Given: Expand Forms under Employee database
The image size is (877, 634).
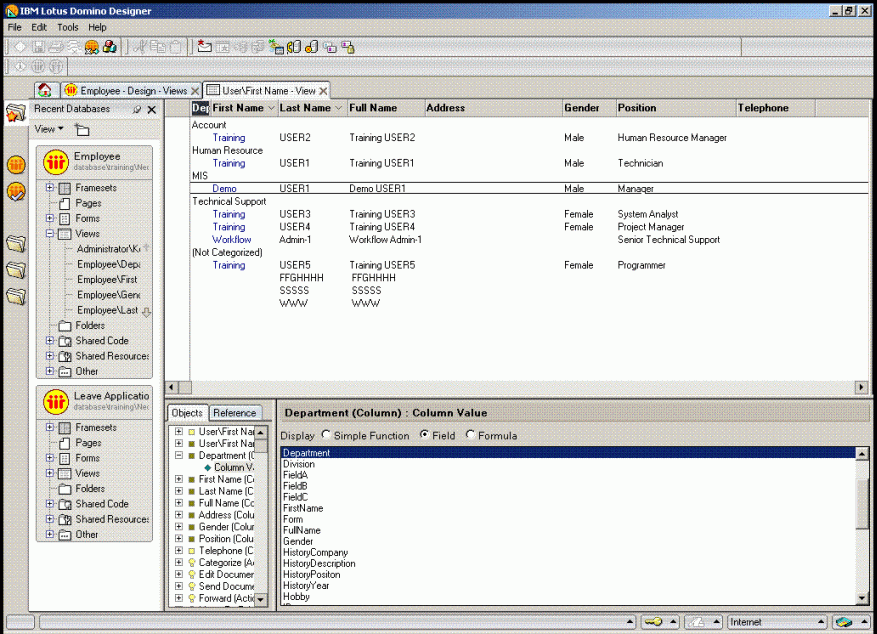Looking at the screenshot, I should [x=50, y=218].
